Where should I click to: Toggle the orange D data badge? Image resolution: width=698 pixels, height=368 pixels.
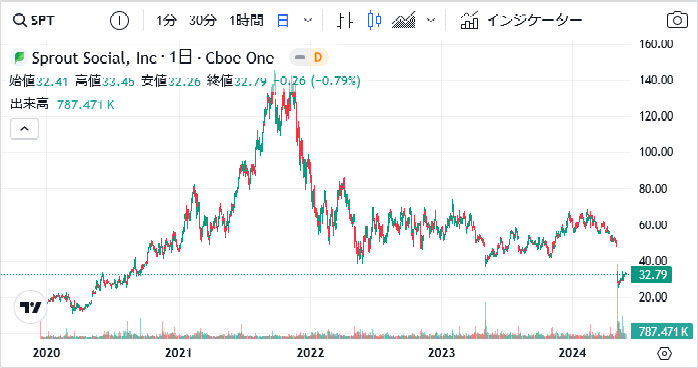pyautogui.click(x=318, y=57)
